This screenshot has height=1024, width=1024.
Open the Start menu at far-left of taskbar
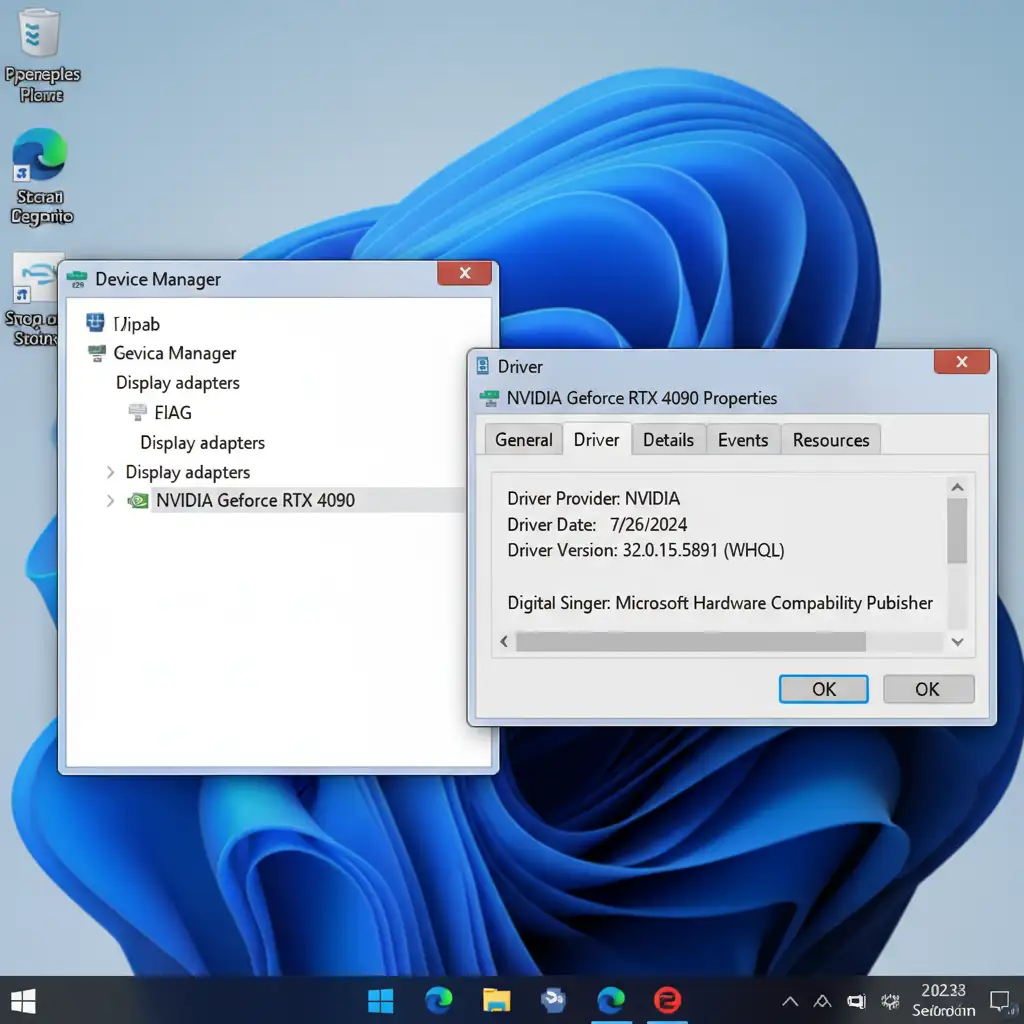(x=22, y=1000)
